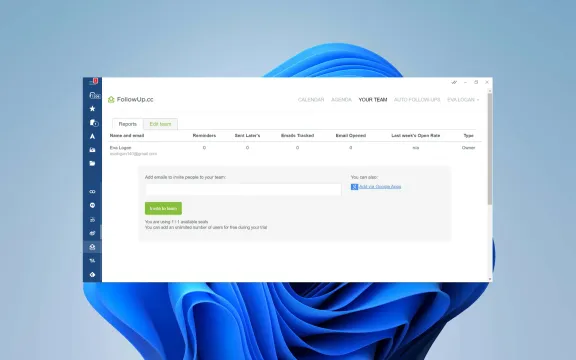576x360 pixels.
Task: Click the FollowUp.cc logo
Action: (x=131, y=100)
